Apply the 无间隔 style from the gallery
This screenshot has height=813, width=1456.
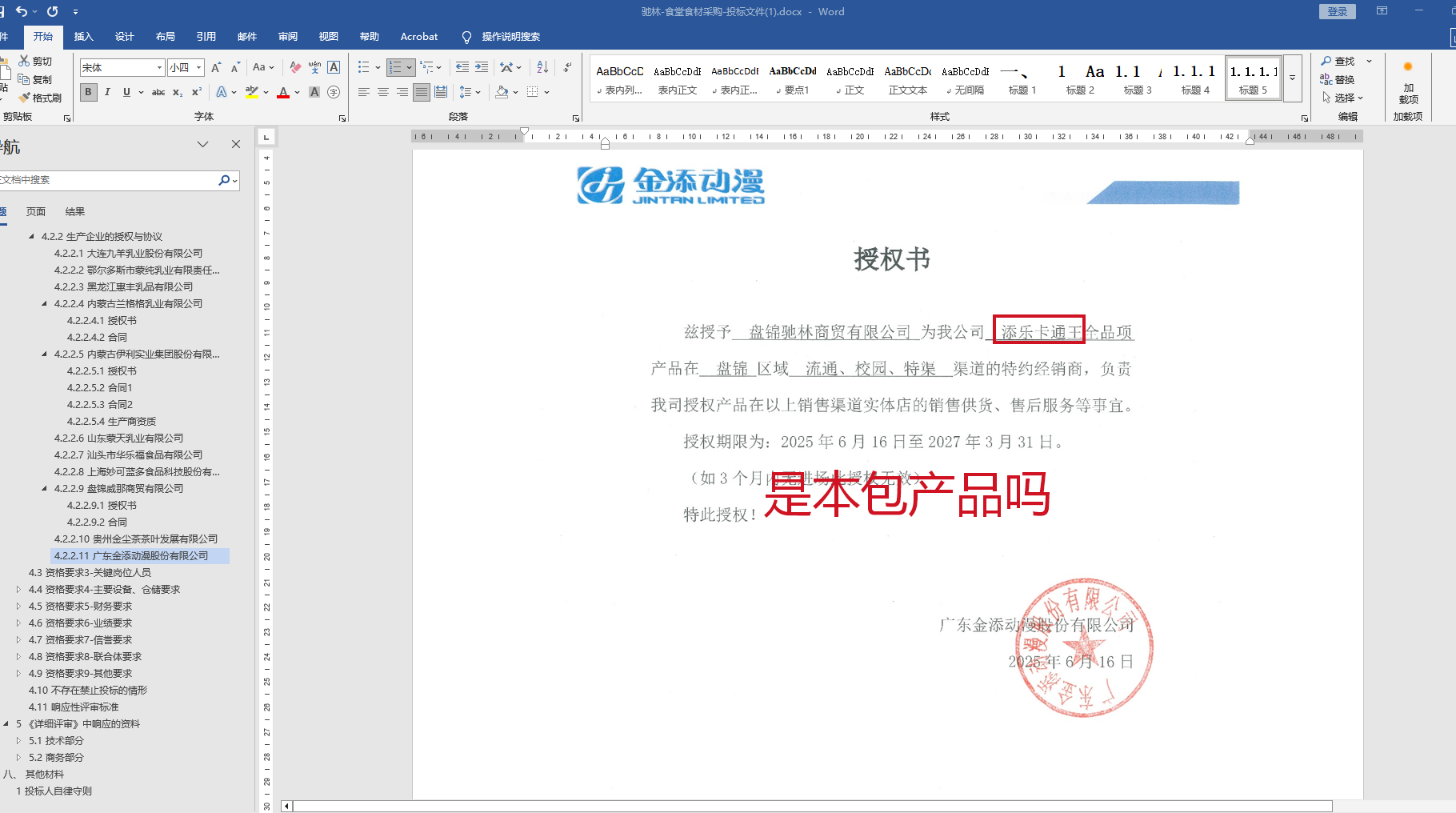coord(965,78)
